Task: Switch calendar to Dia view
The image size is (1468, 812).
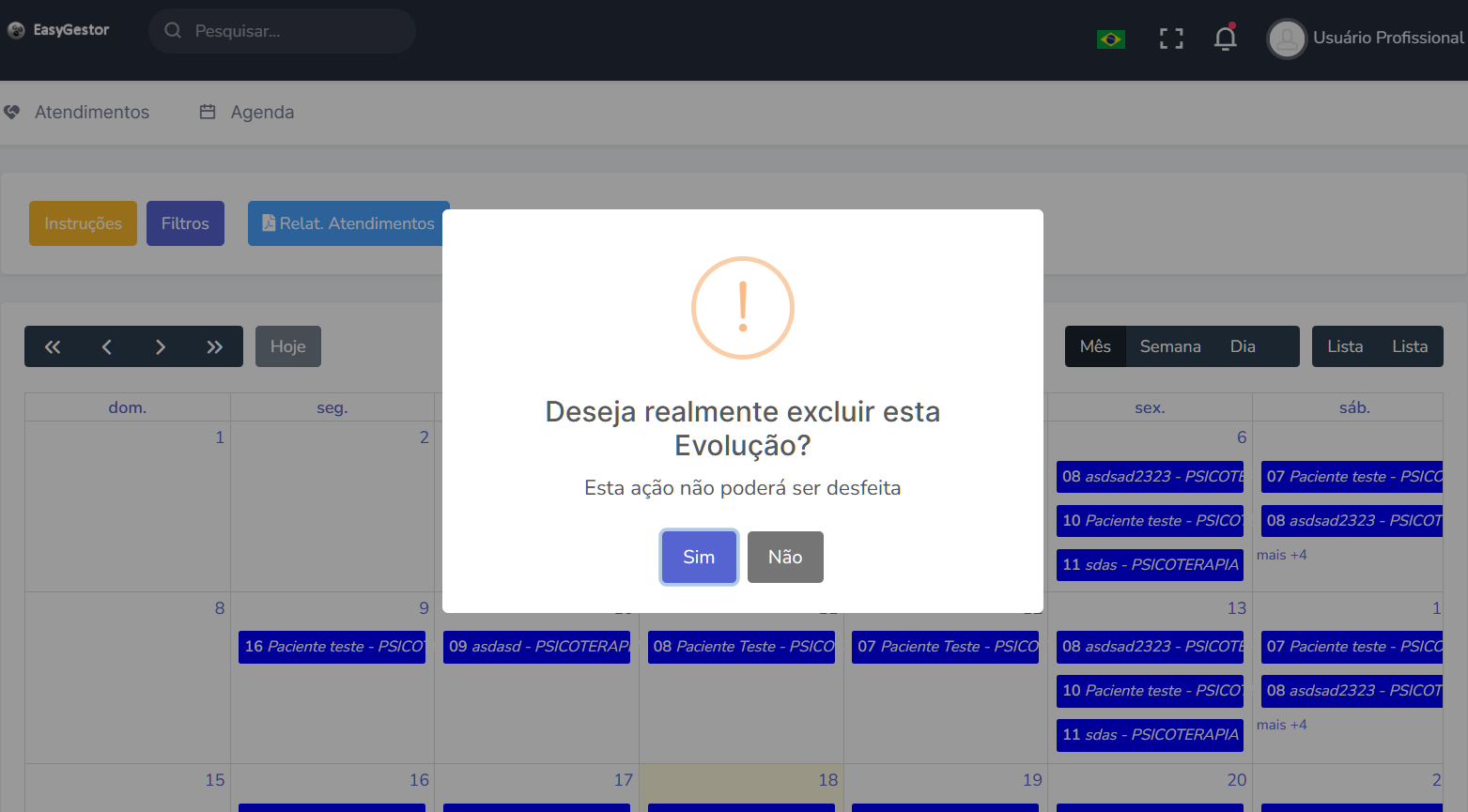Action: click(1243, 346)
